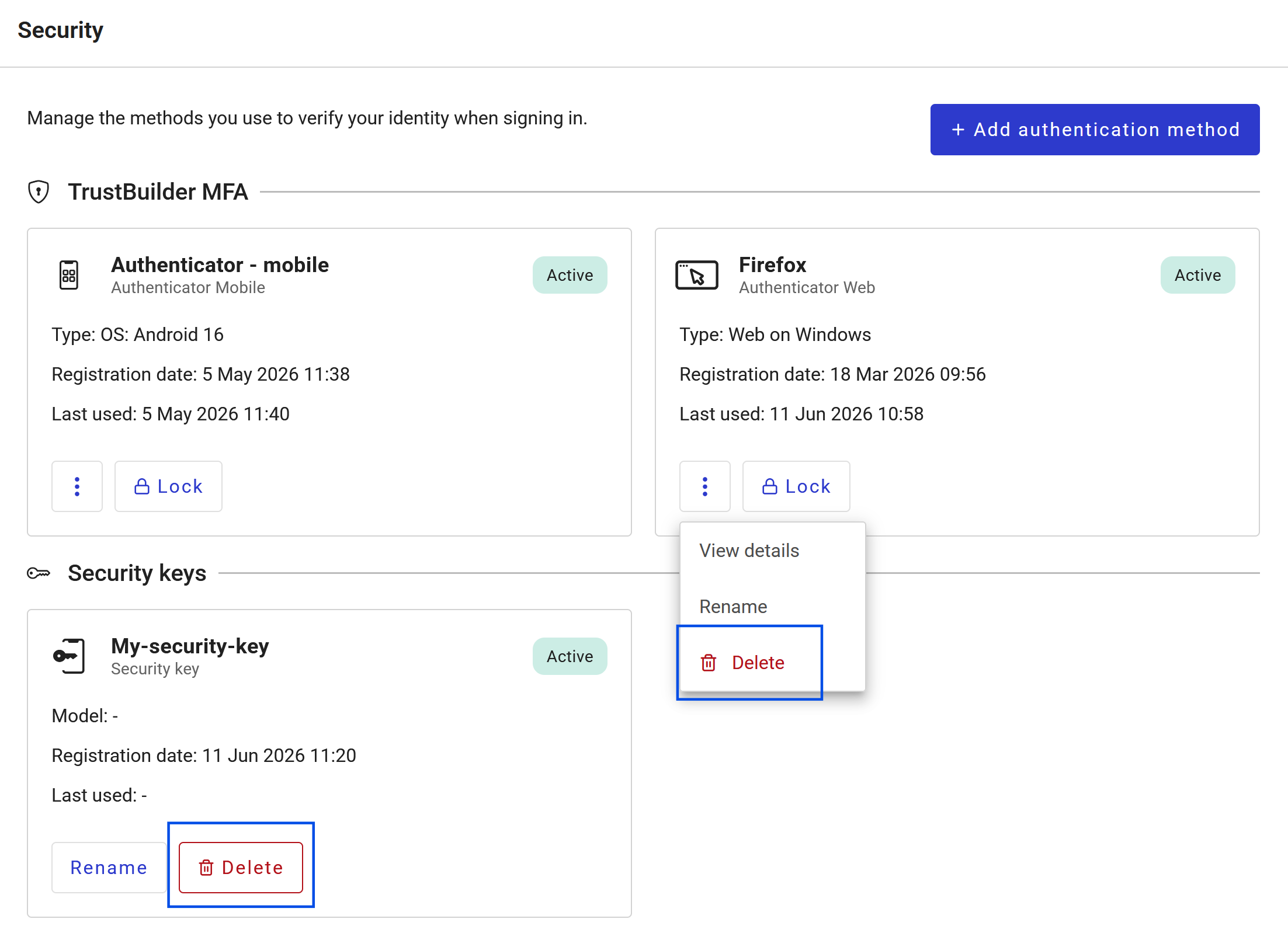Click the 'Security key' subtitle
Viewport: 1288px width, 926px height.
(155, 669)
